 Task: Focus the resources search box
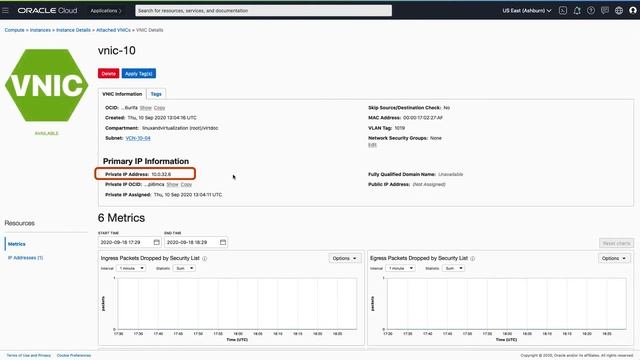point(264,11)
